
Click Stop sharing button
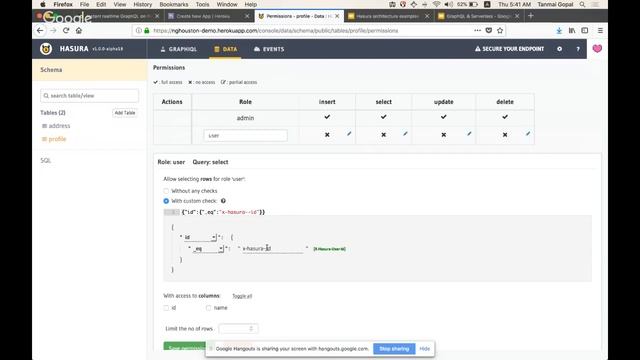(x=394, y=349)
